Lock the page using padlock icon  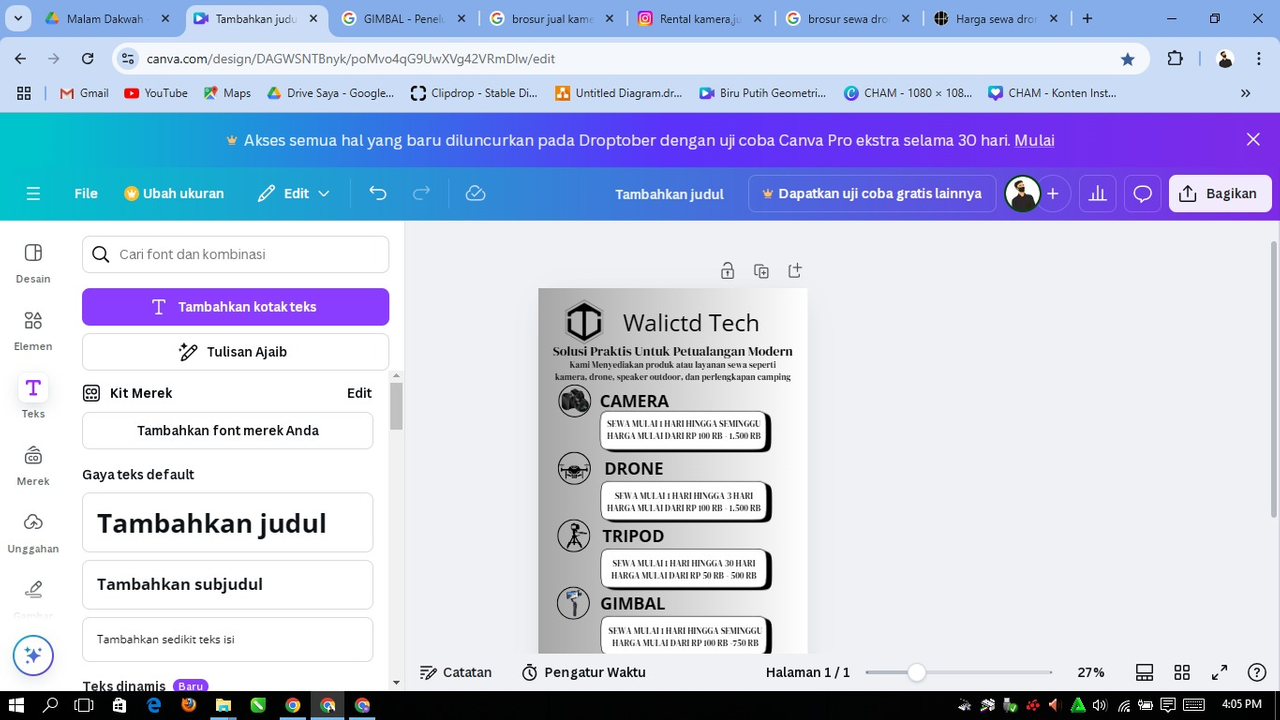point(728,271)
